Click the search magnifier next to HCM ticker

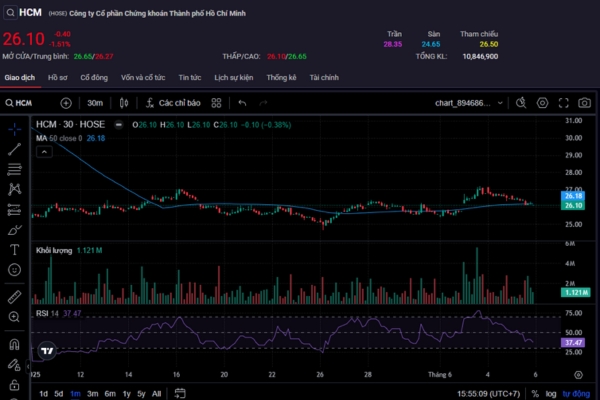[10, 13]
